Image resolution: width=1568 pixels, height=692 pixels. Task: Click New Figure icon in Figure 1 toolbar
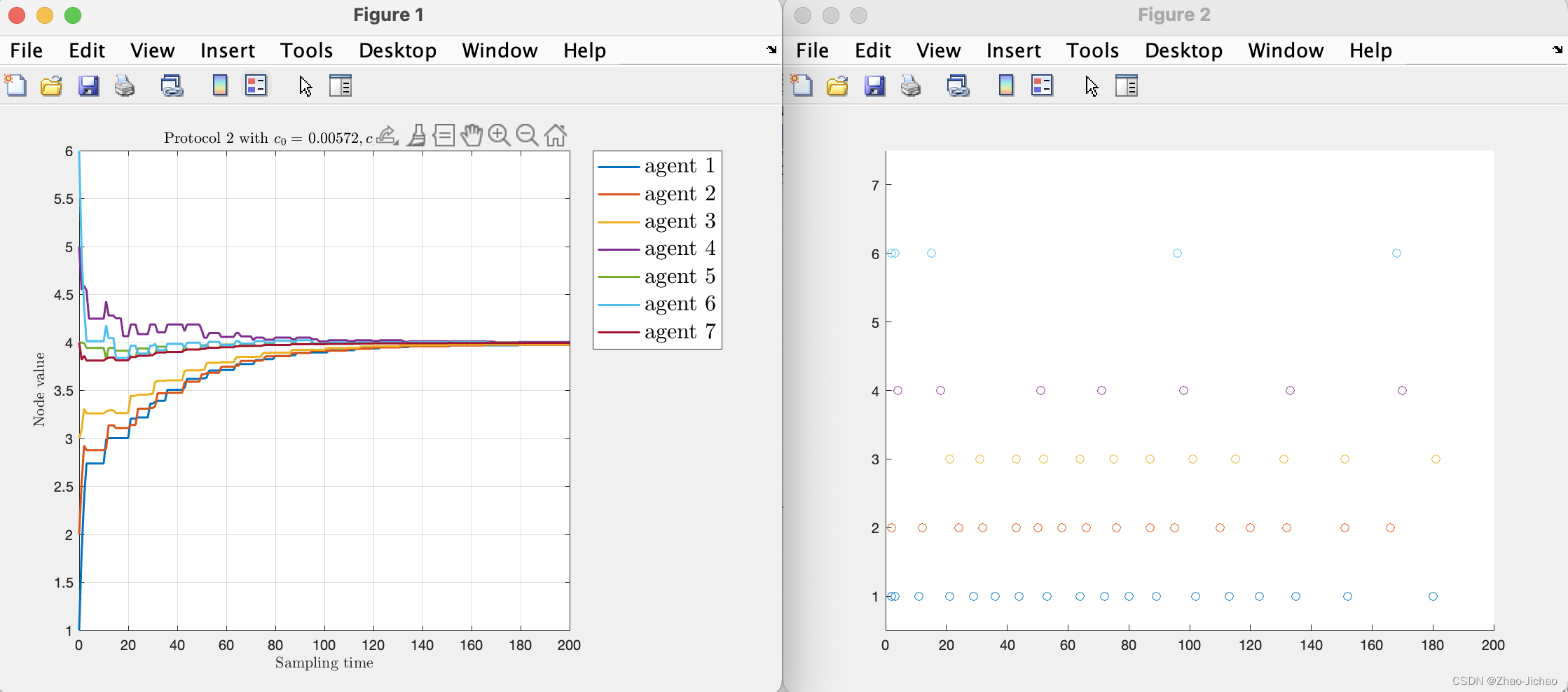16,85
